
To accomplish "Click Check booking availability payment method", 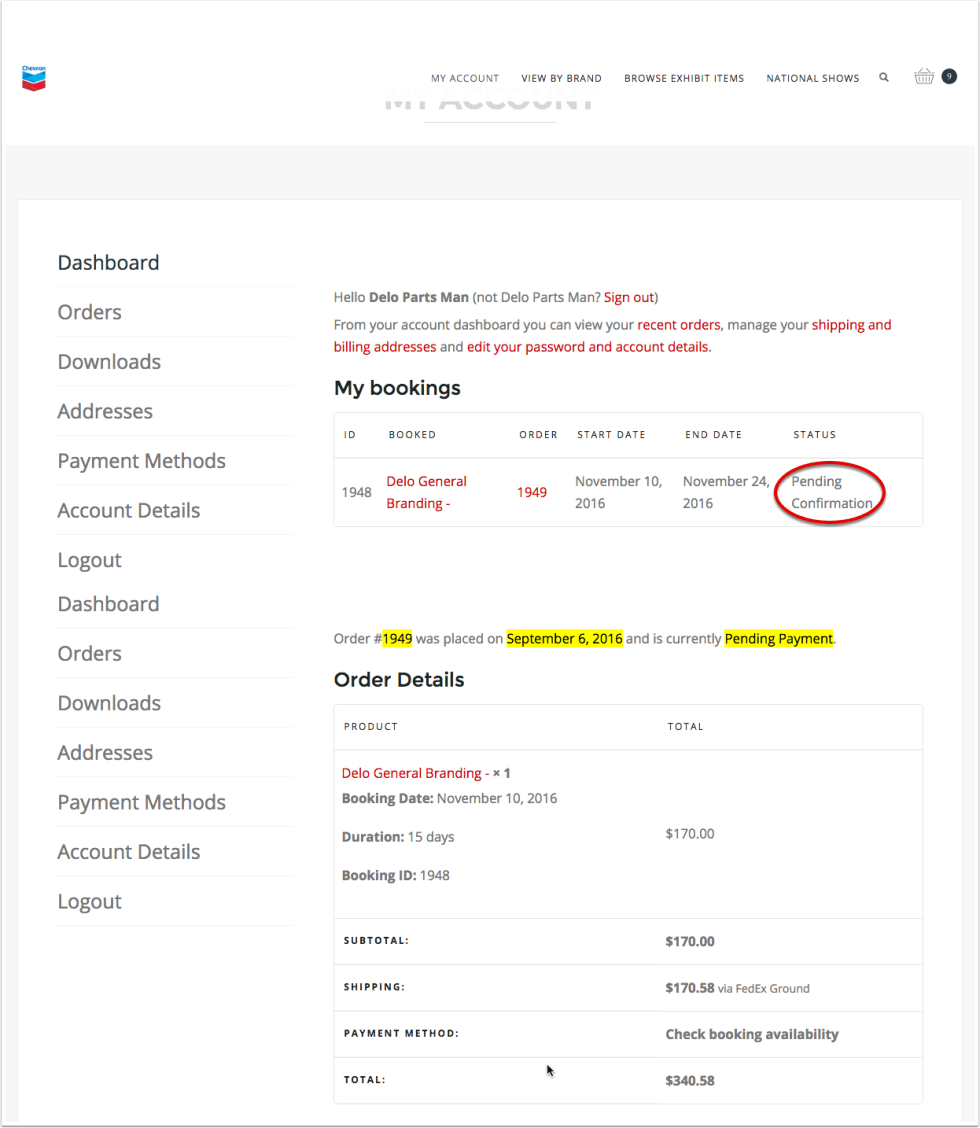I will (752, 1034).
